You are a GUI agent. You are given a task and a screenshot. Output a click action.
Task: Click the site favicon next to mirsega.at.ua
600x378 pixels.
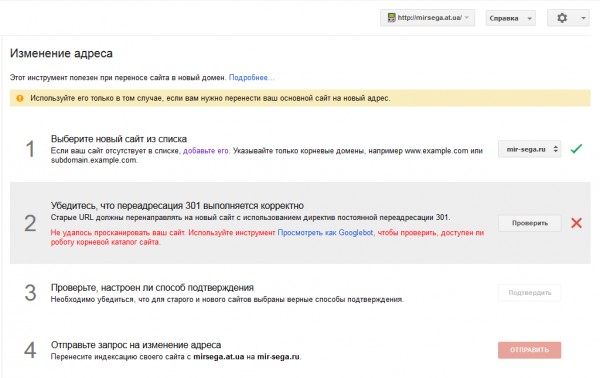tap(391, 18)
